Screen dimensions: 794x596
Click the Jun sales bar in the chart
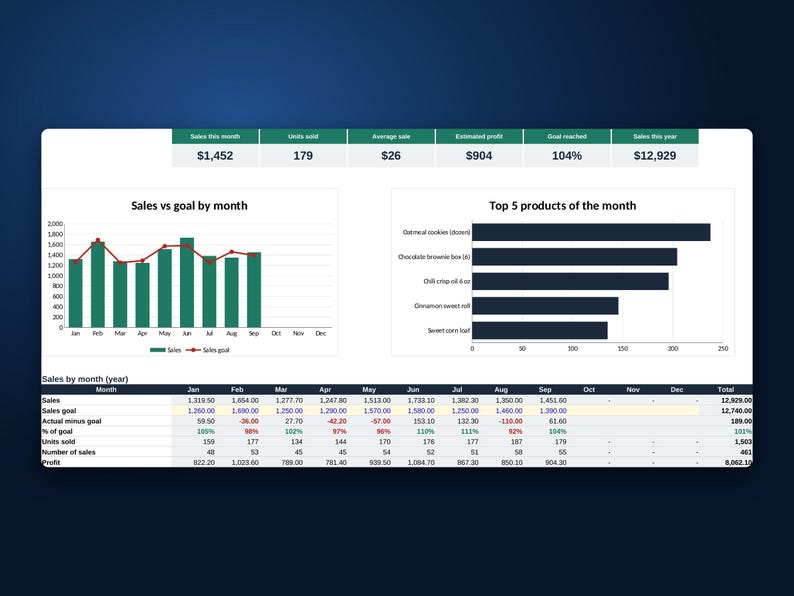(x=187, y=283)
